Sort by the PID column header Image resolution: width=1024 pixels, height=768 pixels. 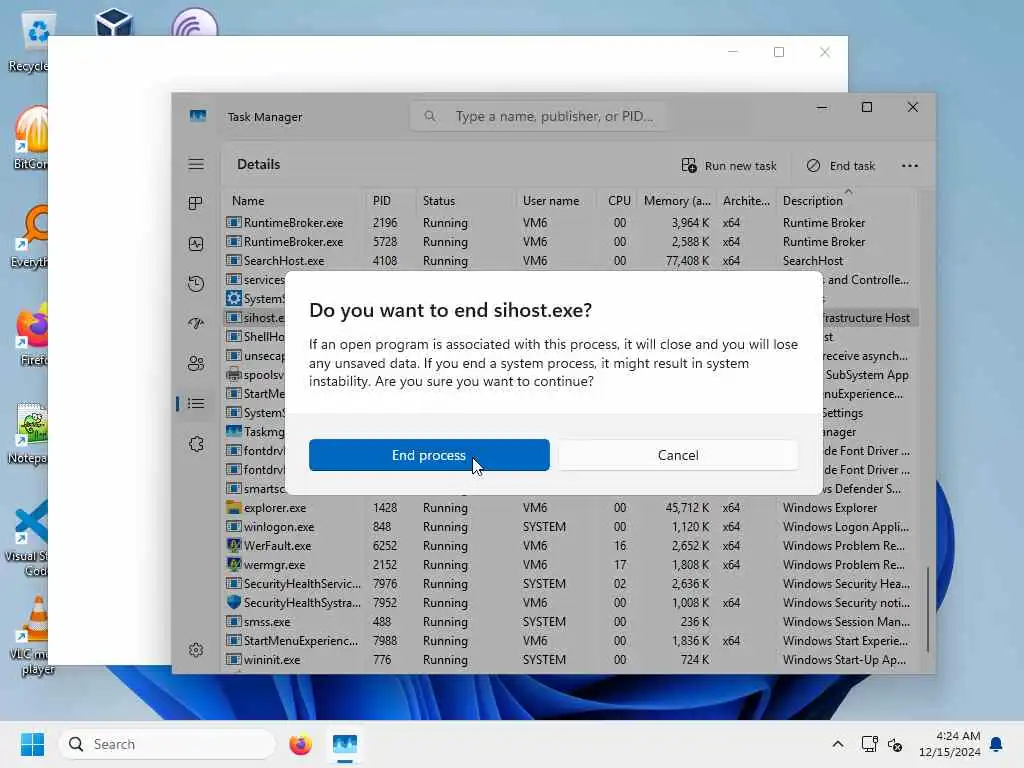tap(391, 201)
